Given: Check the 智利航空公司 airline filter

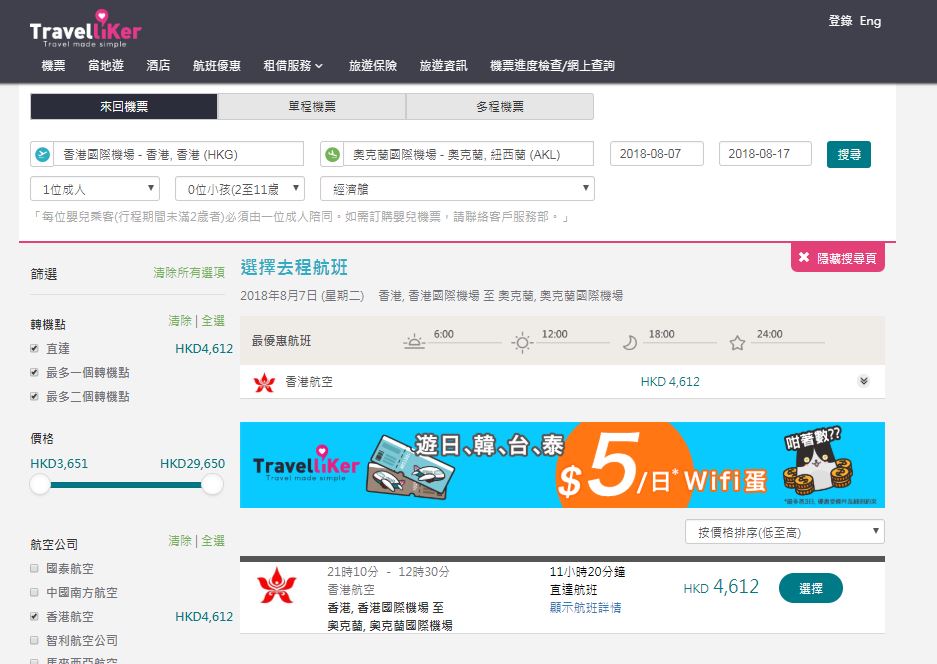Looking at the screenshot, I should (x=35, y=640).
